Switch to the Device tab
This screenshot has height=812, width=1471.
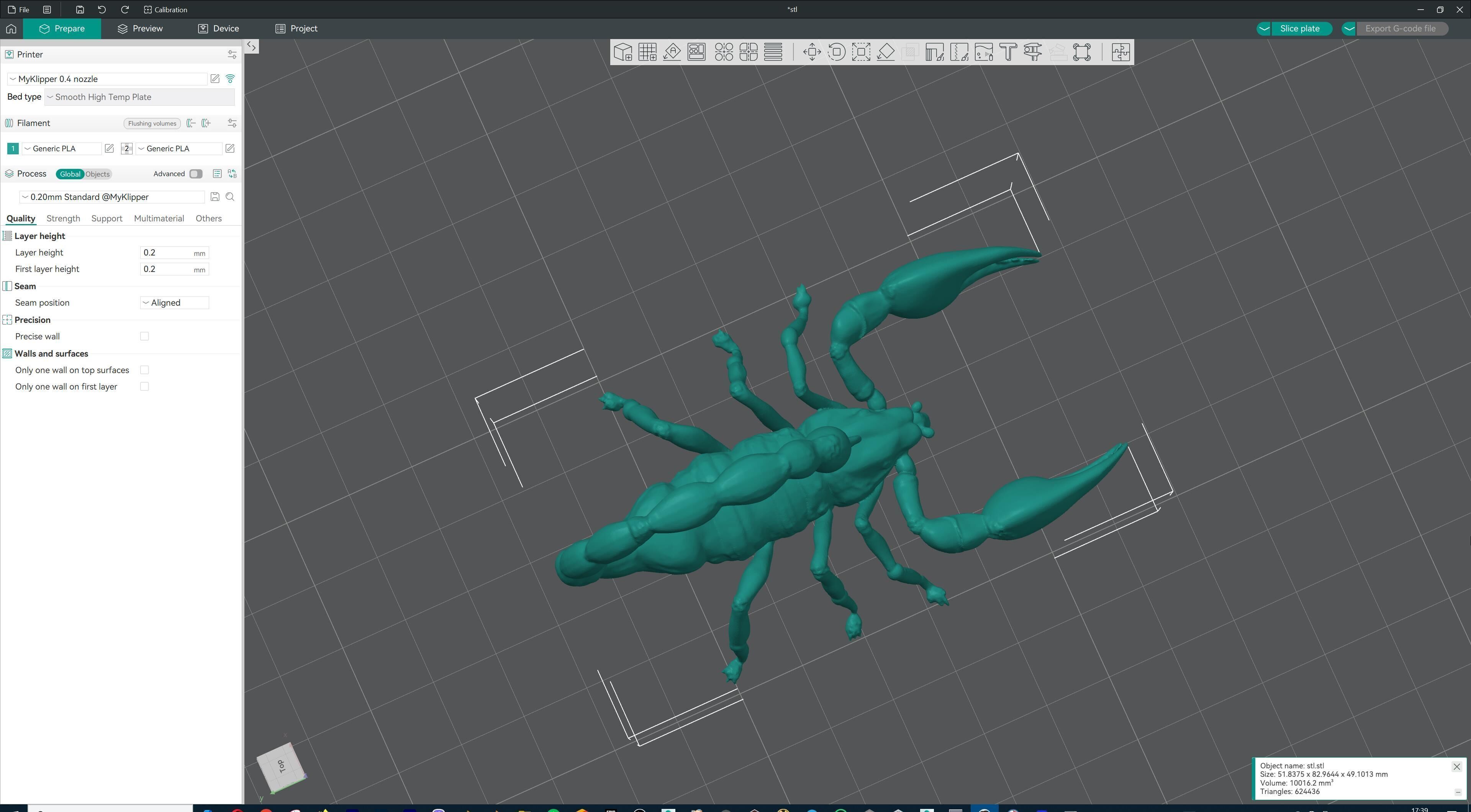coord(218,29)
